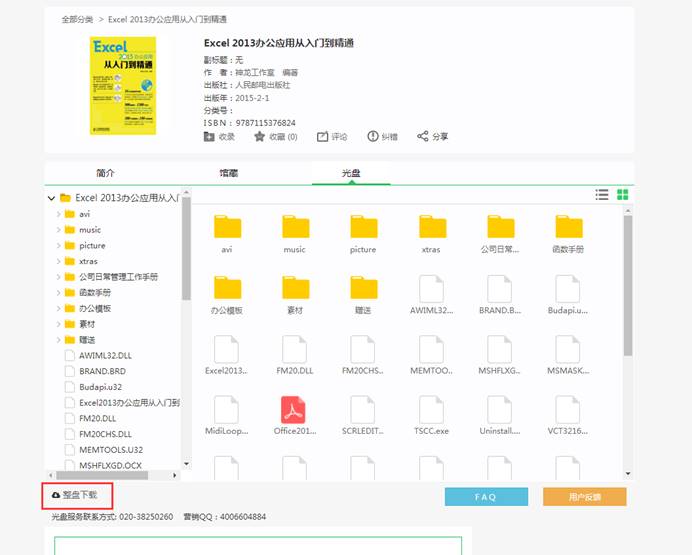Switch to green grid view layout
This screenshot has height=555, width=692.
[x=623, y=195]
